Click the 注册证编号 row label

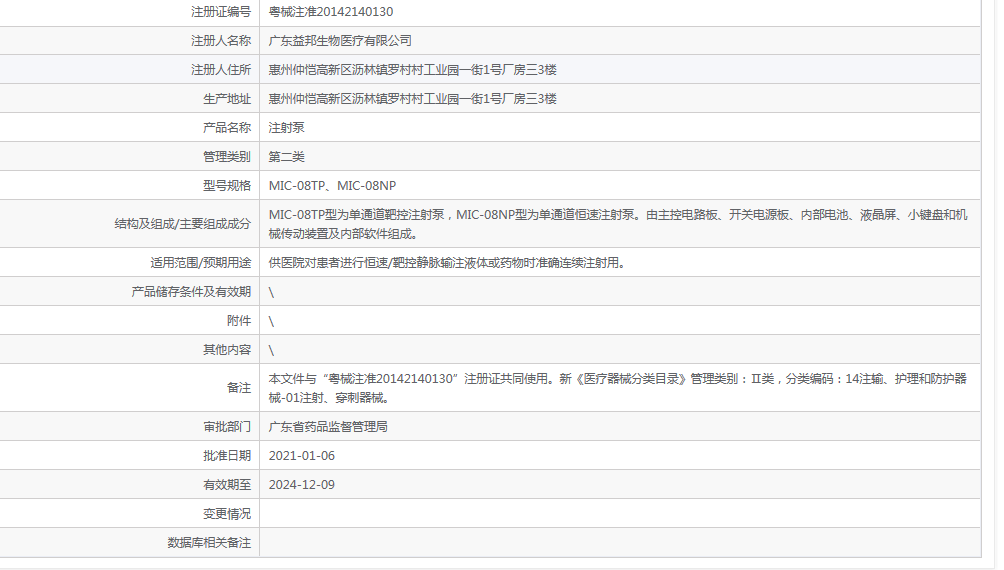coord(221,12)
